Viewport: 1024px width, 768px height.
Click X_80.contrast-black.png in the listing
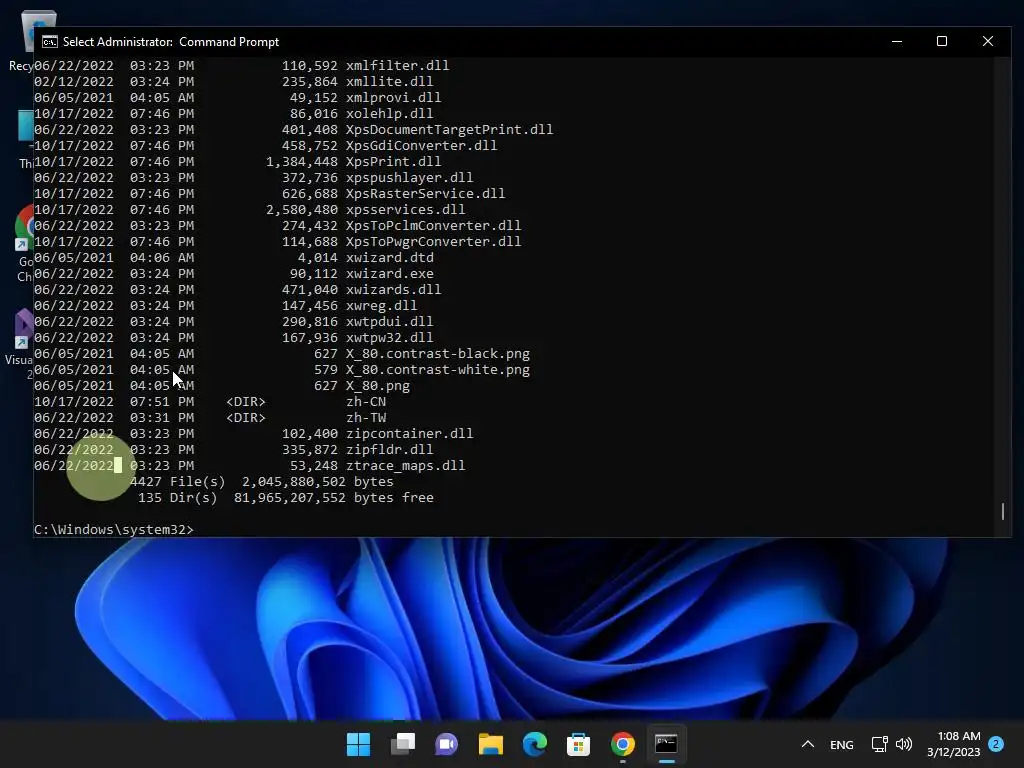(438, 353)
